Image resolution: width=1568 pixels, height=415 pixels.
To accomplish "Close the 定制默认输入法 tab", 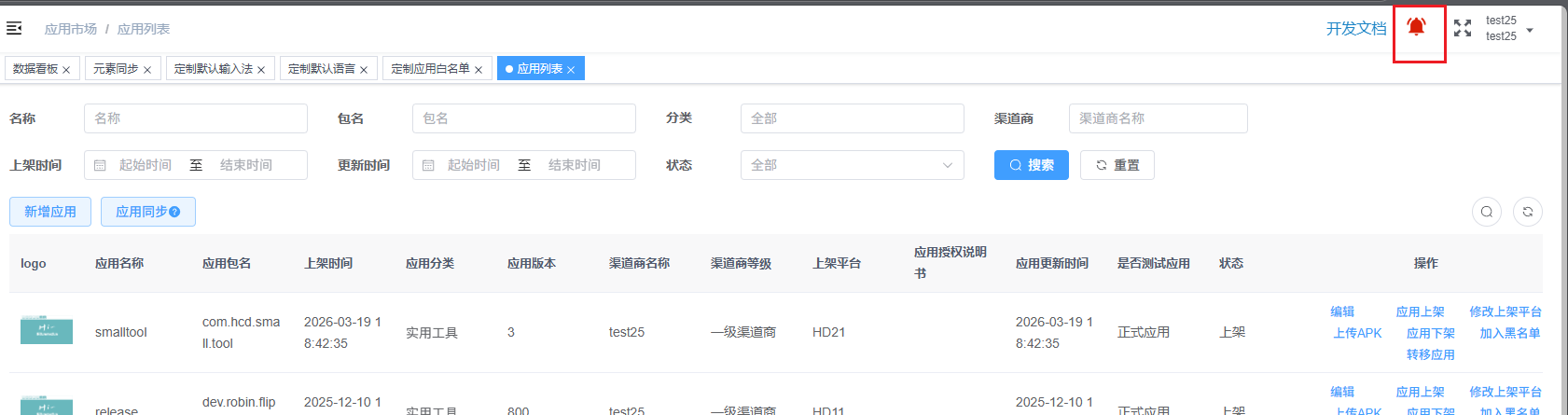I will coord(261,70).
